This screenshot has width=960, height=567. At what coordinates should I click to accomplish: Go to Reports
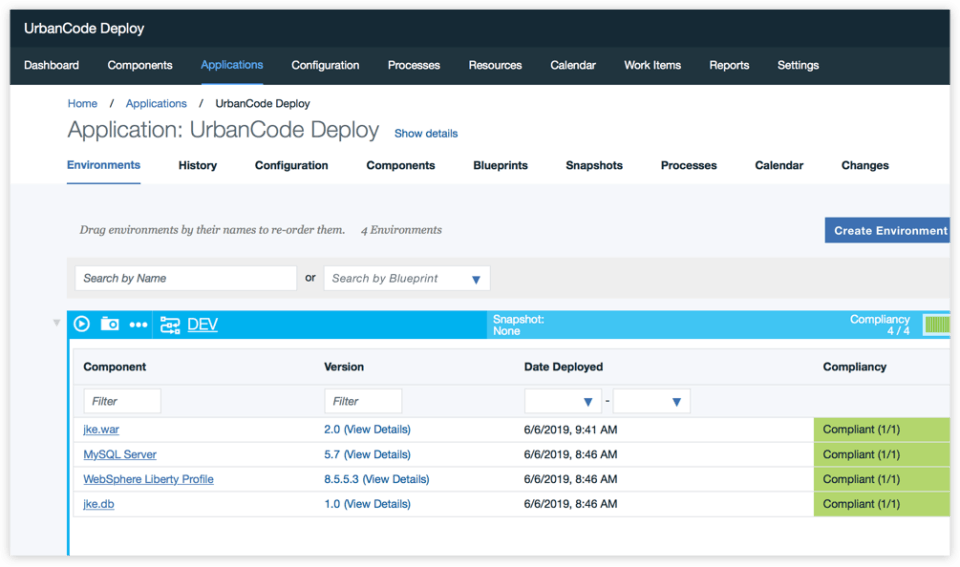729,65
